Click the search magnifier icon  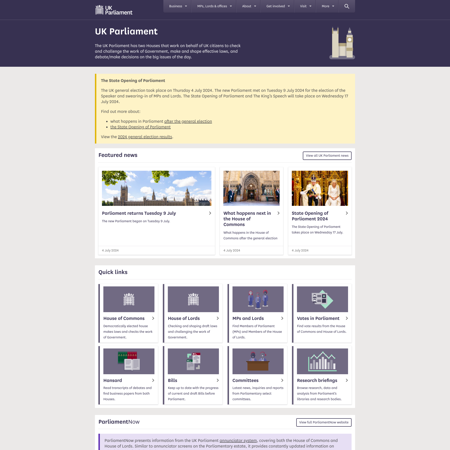pos(347,6)
